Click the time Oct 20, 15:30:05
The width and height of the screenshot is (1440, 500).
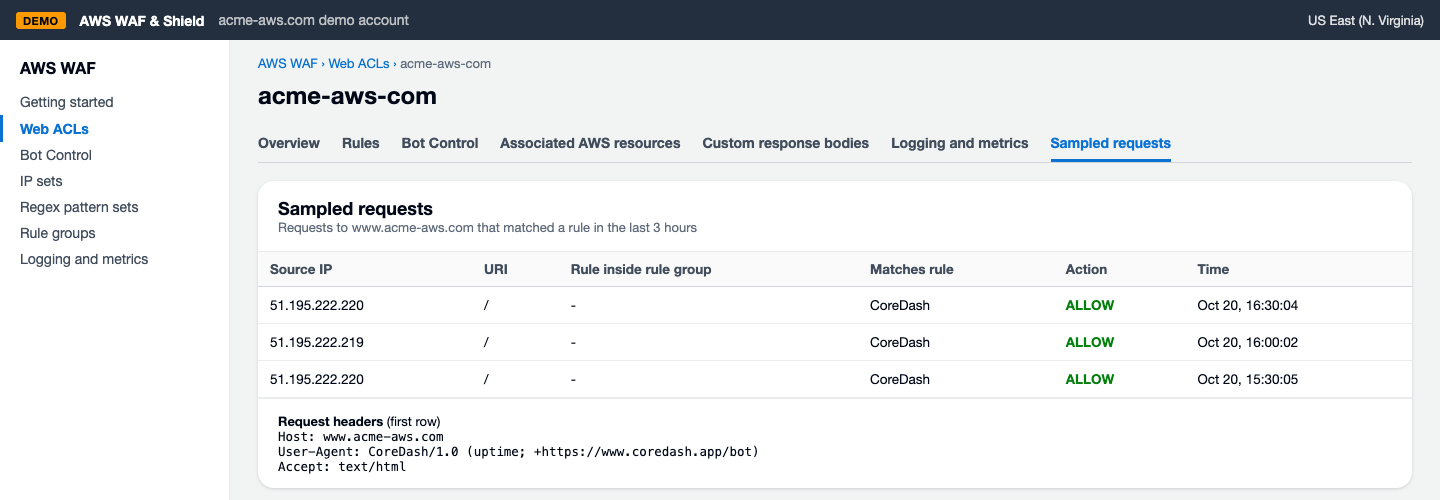point(1248,379)
